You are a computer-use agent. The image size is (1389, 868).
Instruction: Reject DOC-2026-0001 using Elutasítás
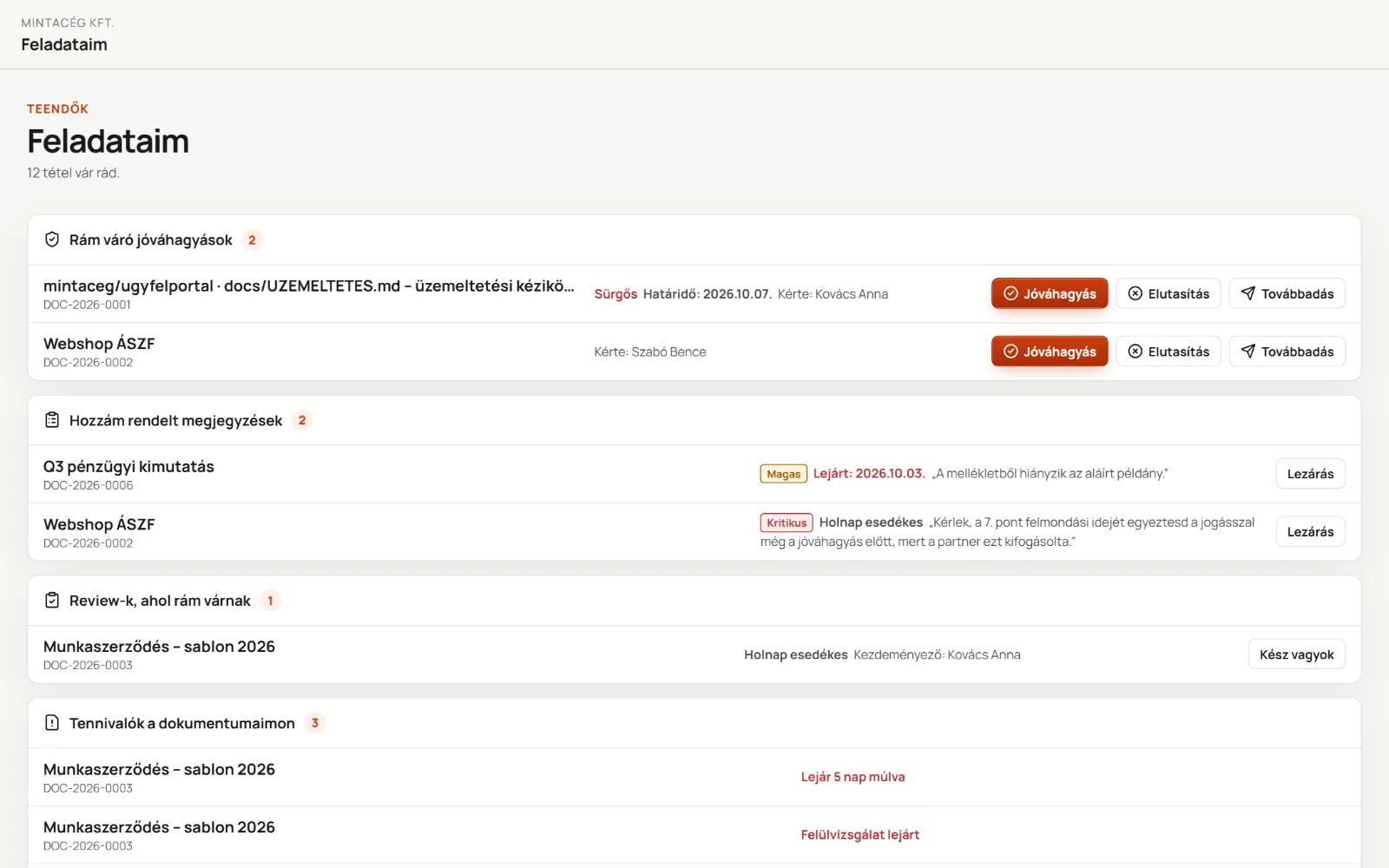pos(1168,293)
